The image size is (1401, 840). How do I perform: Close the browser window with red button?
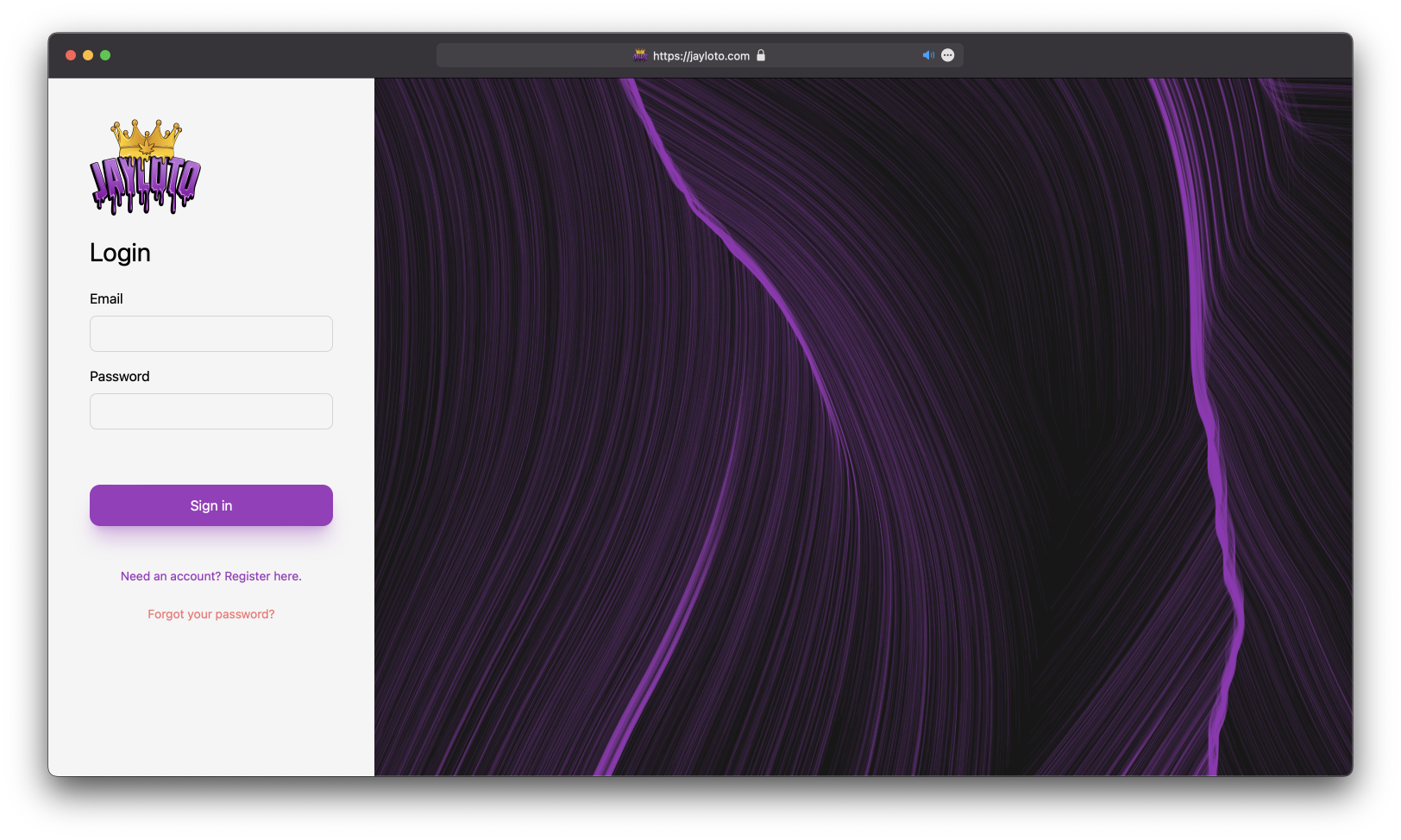point(71,55)
